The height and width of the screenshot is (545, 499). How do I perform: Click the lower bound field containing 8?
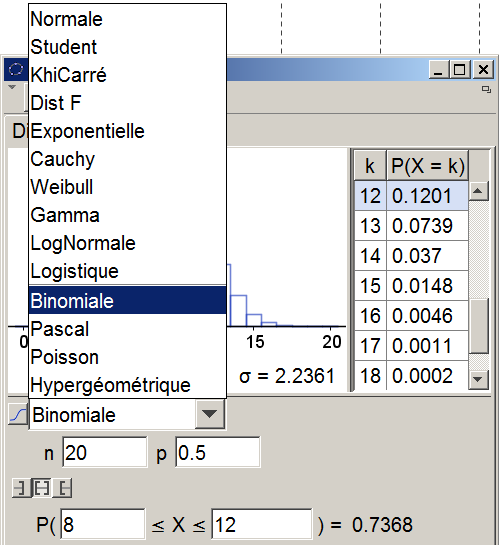[x=103, y=524]
